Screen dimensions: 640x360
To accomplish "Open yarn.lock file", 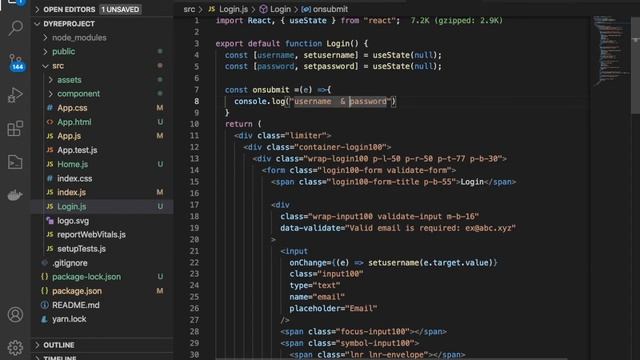I will tap(103, 319).
